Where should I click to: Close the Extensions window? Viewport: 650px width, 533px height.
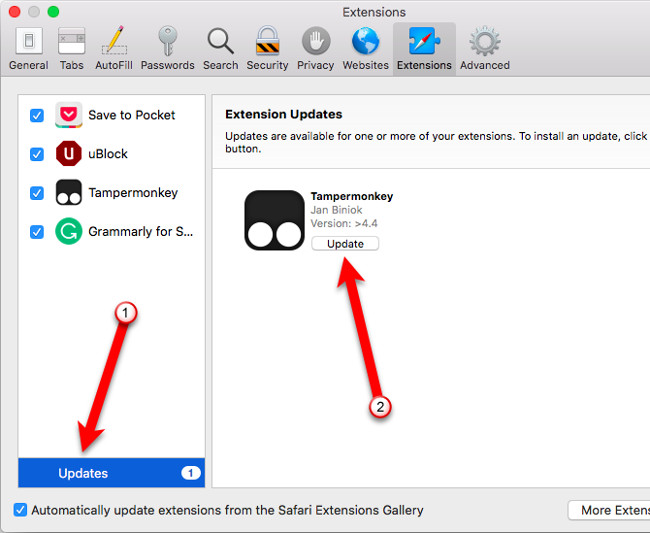15,12
